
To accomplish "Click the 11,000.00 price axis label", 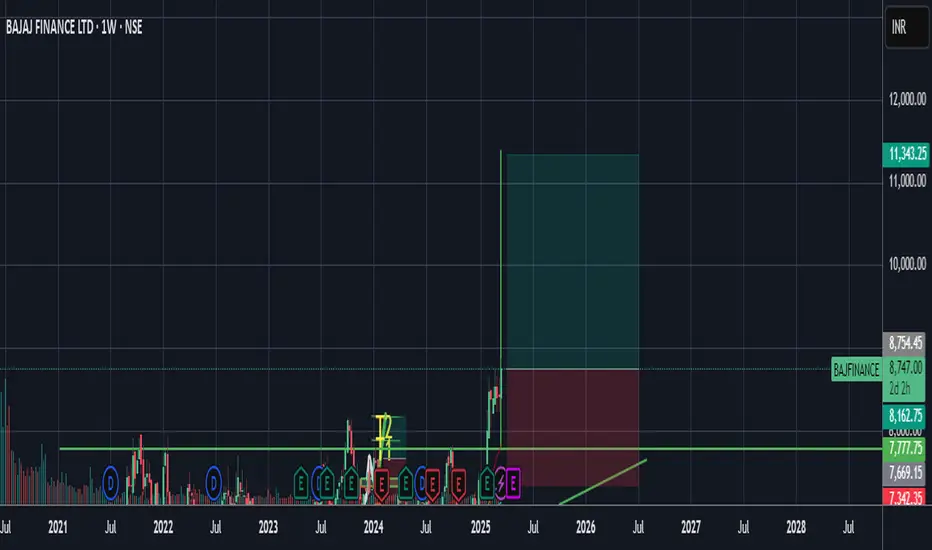I will (907, 181).
